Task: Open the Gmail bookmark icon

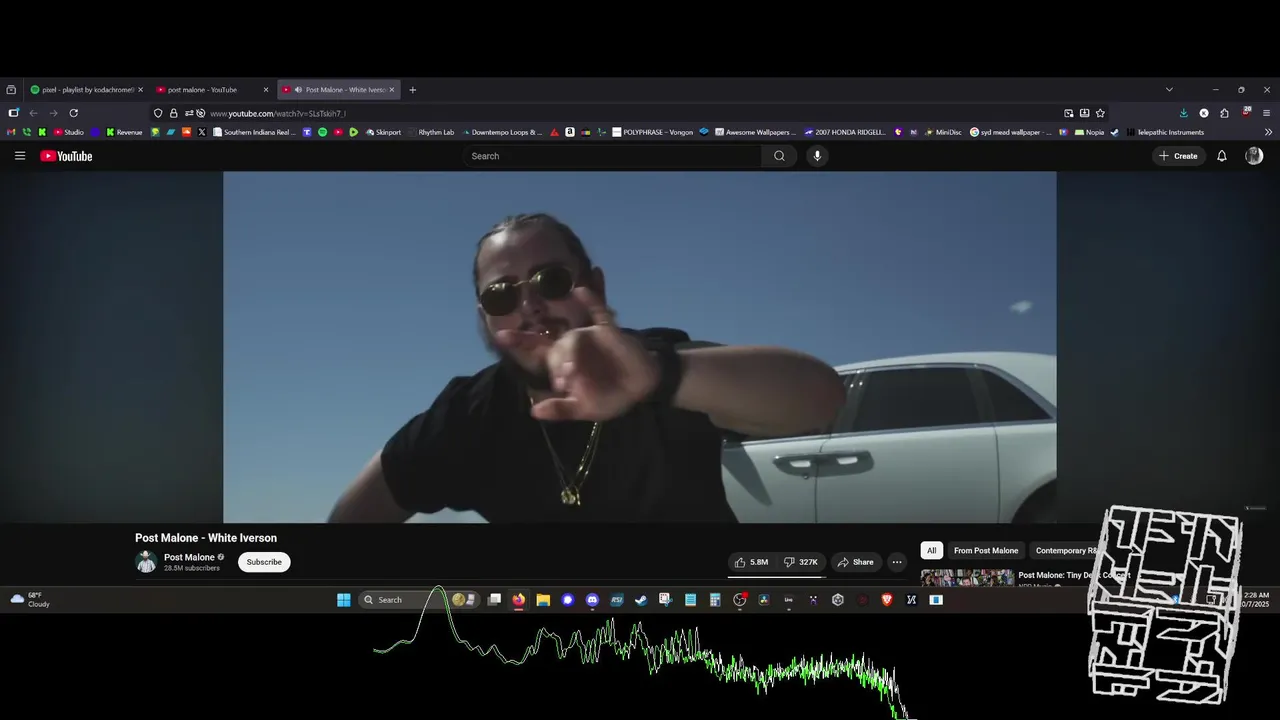Action: coord(11,132)
